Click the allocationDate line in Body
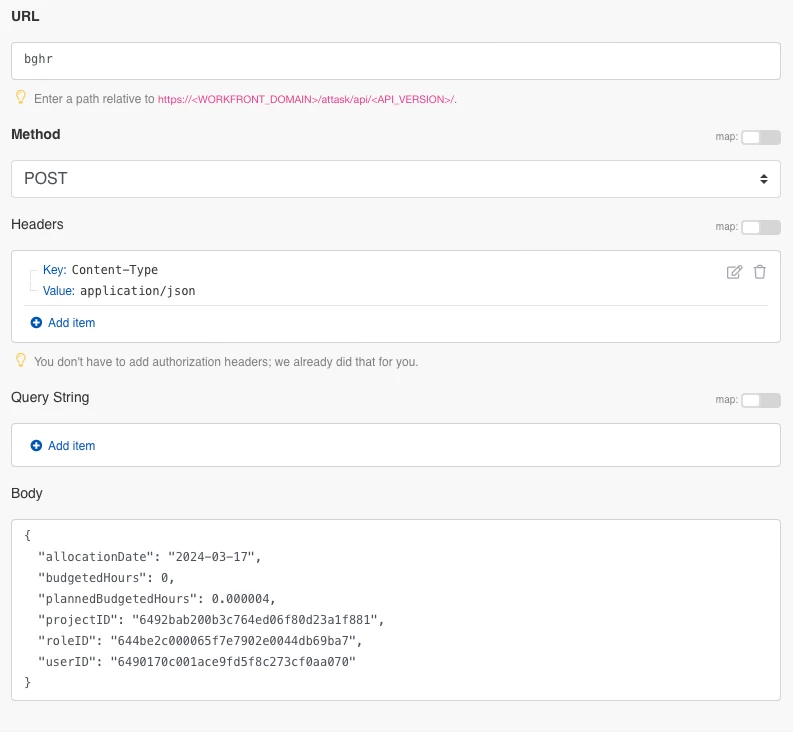 tap(150, 555)
